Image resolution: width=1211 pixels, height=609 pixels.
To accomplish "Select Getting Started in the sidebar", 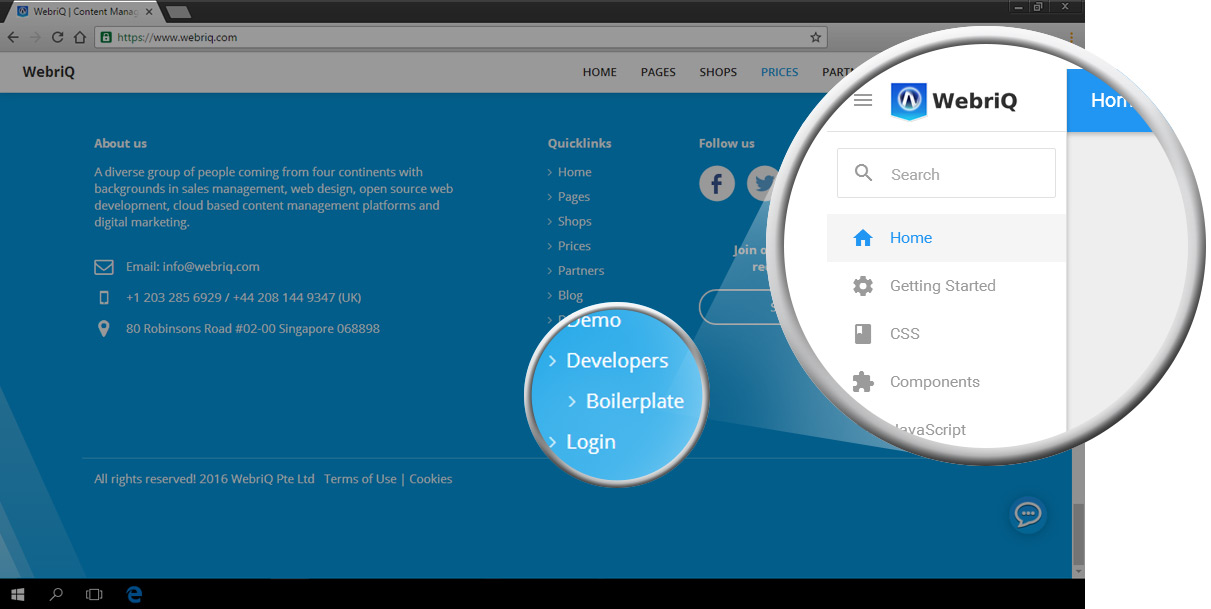I will coord(942,286).
